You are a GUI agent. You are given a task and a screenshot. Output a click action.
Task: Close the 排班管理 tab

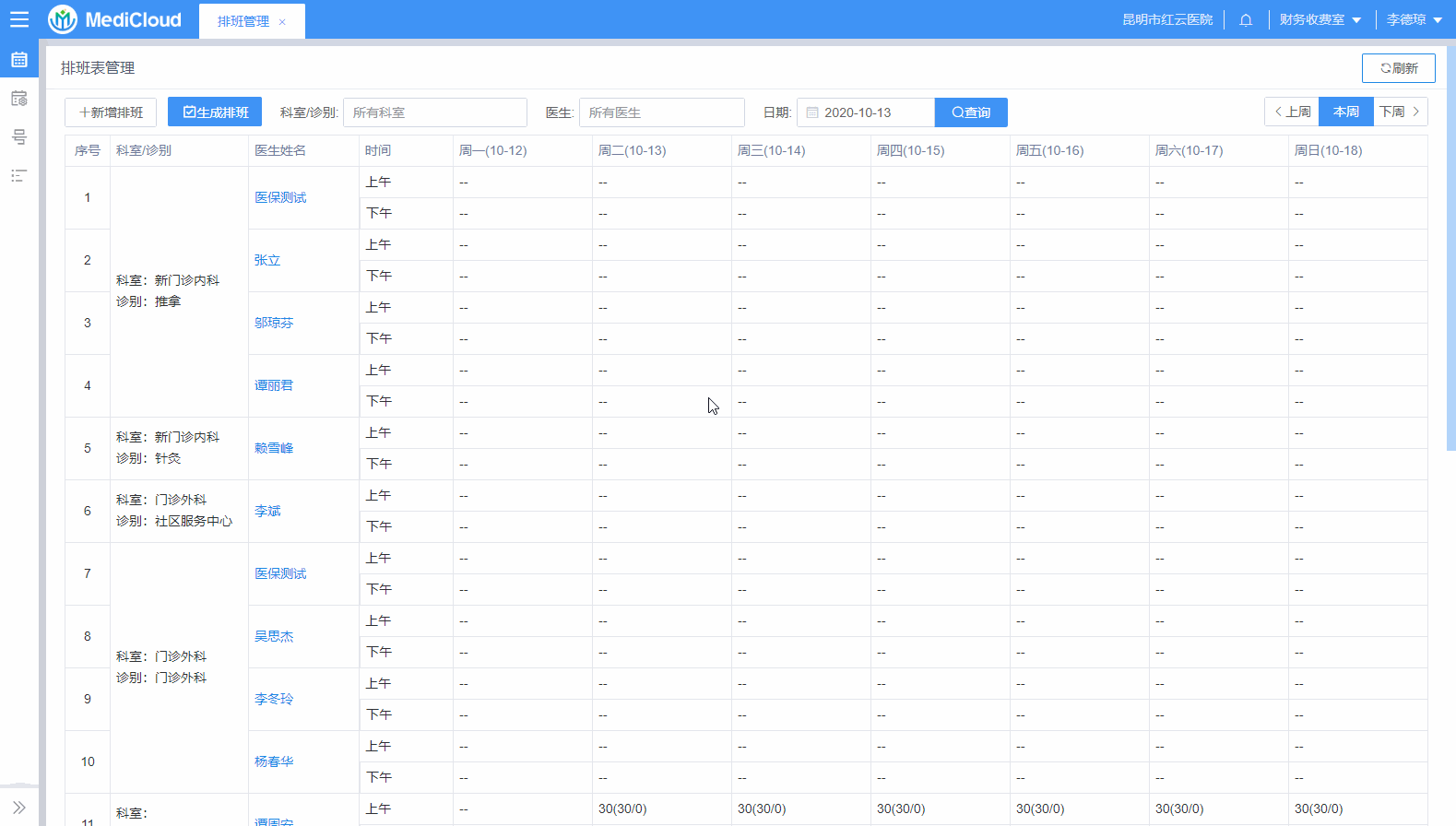tap(282, 22)
